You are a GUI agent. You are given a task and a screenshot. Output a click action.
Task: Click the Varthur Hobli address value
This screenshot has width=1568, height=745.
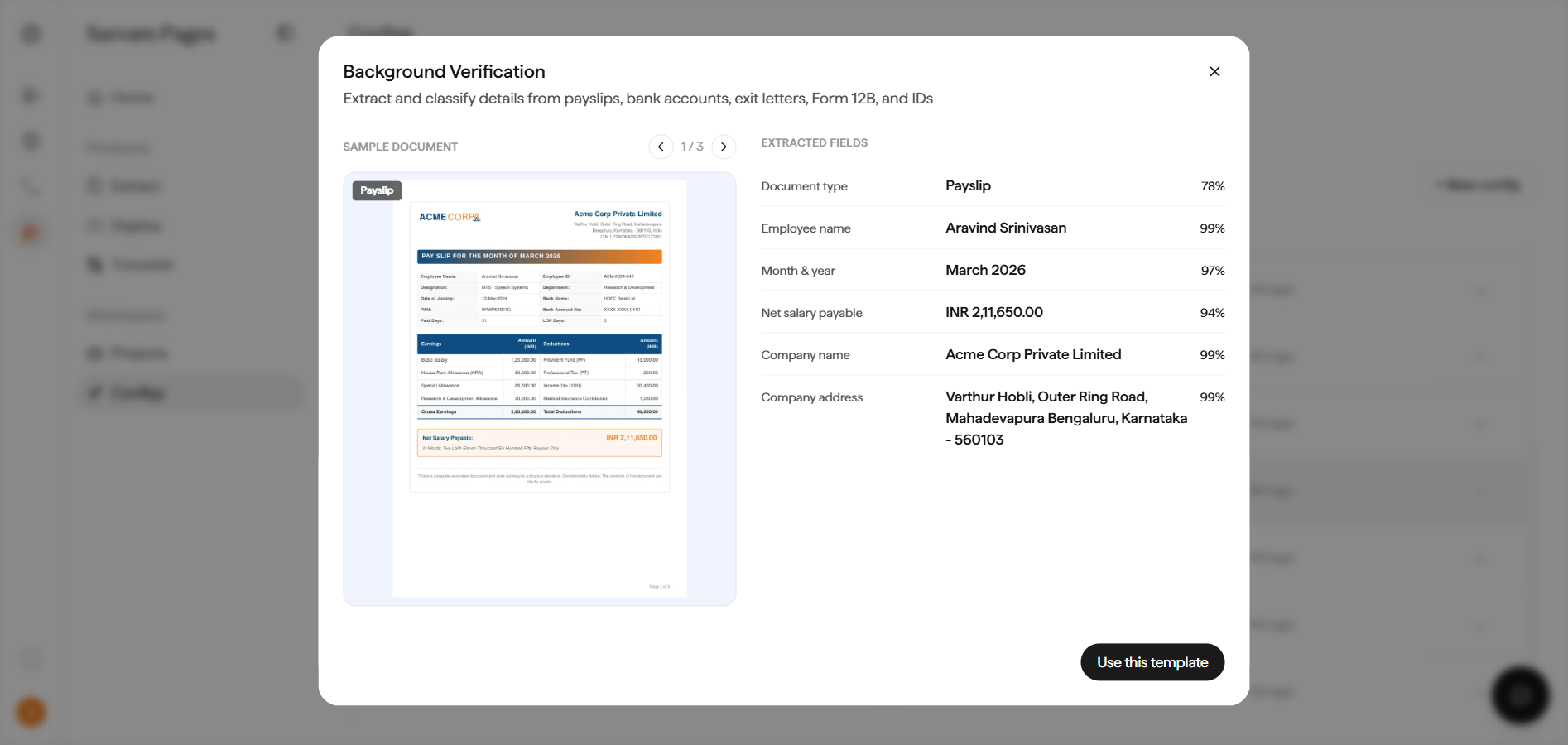pos(1066,418)
